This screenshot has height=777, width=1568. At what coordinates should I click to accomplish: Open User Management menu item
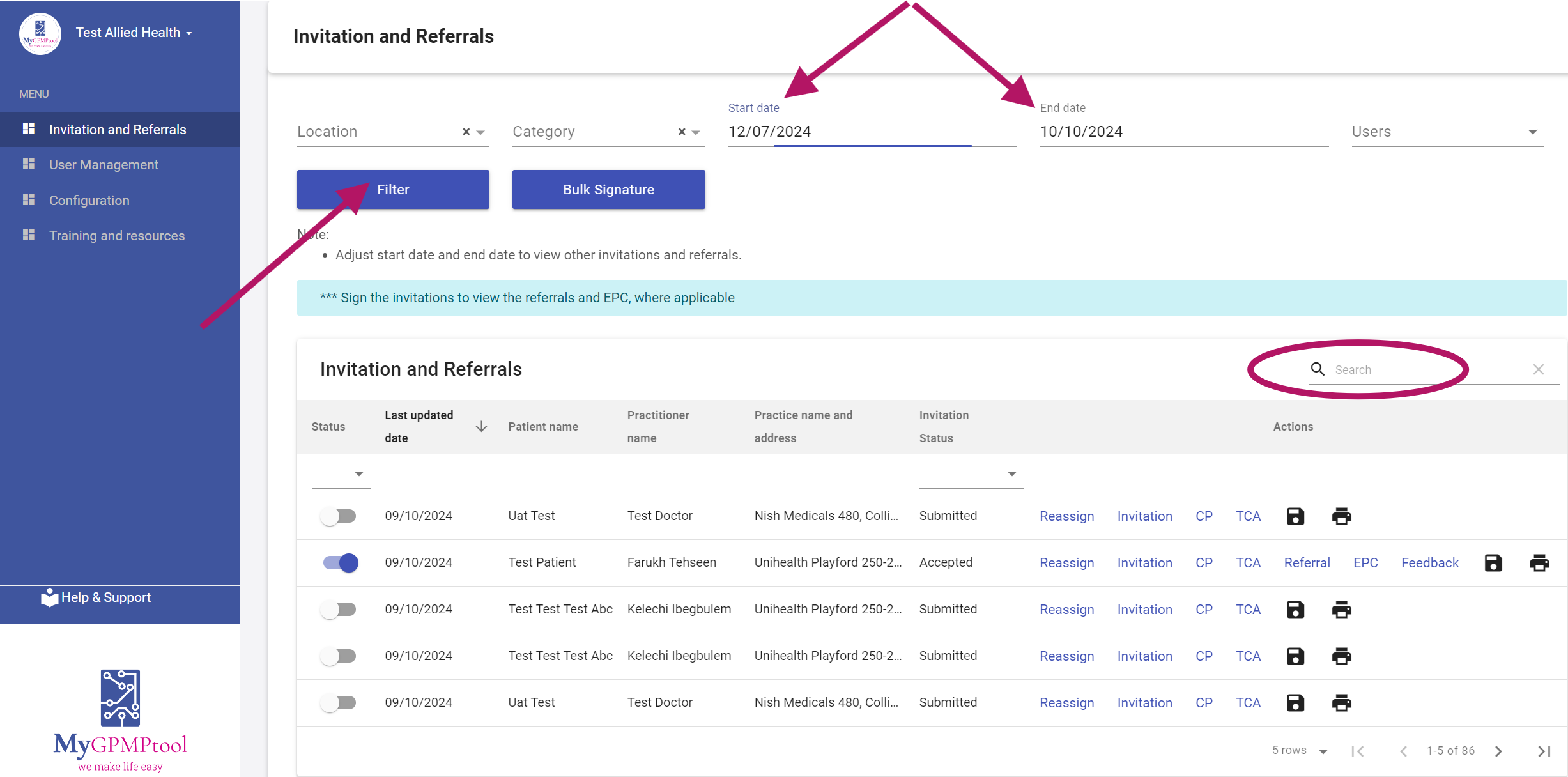[119, 165]
